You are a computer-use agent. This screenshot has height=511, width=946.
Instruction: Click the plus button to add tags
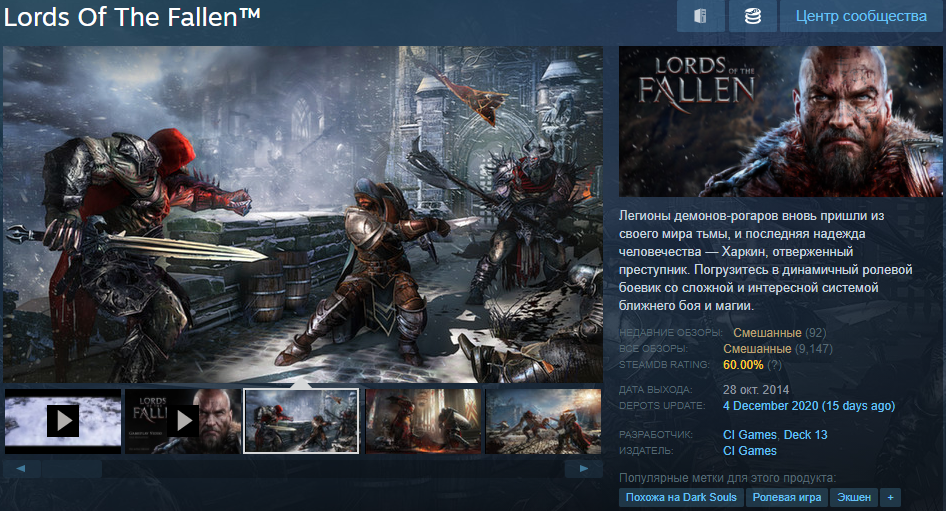coord(890,497)
